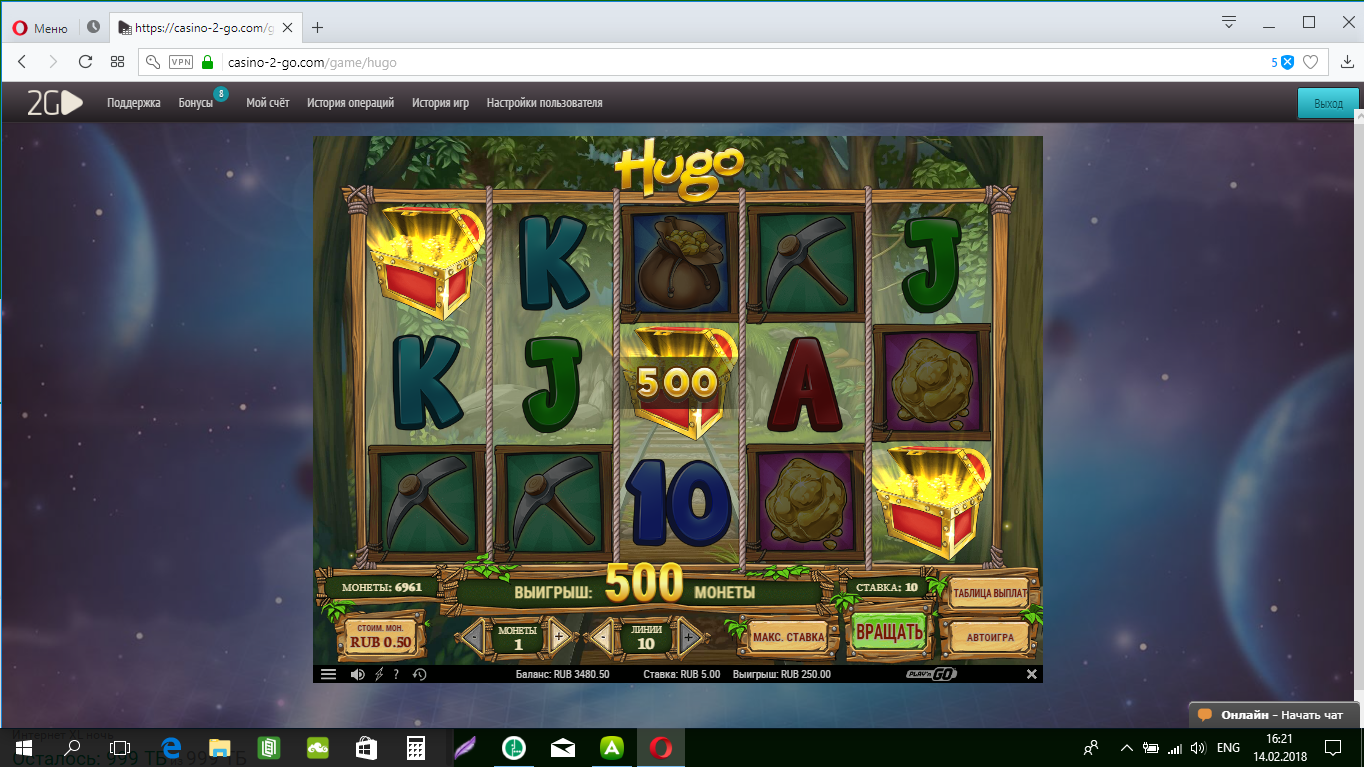Click the Выигрыш: RUB 250.00 text

pyautogui.click(x=782, y=674)
